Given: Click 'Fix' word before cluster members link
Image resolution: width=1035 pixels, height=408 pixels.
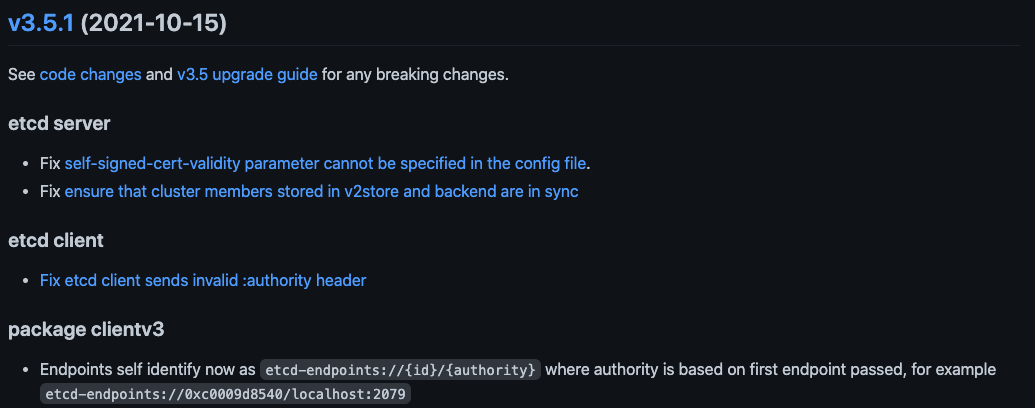Looking at the screenshot, I should [x=50, y=190].
